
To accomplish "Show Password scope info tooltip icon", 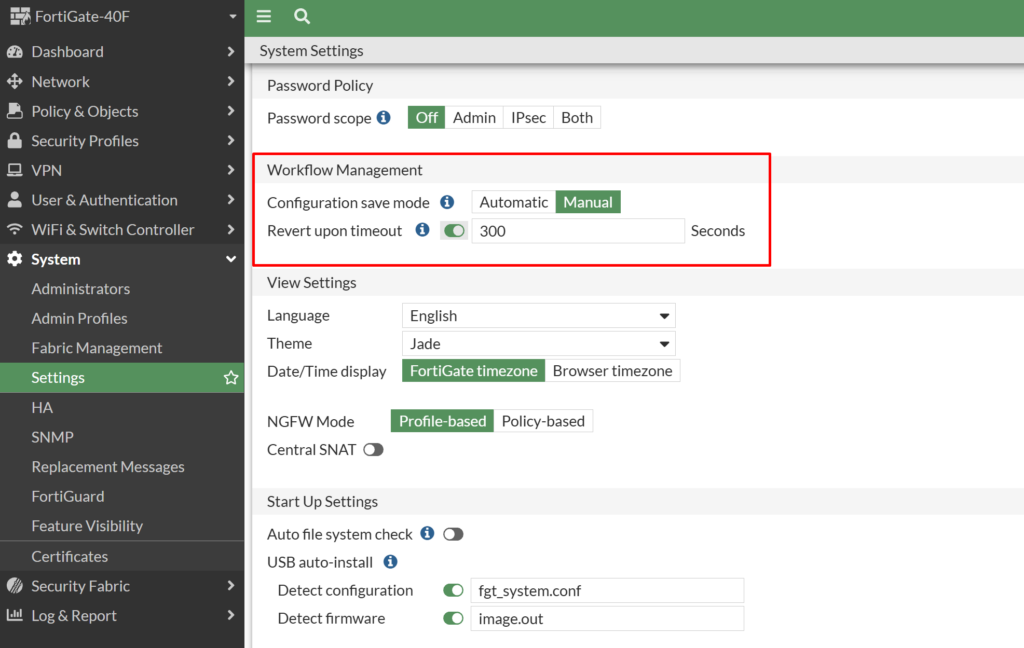I will click(384, 117).
